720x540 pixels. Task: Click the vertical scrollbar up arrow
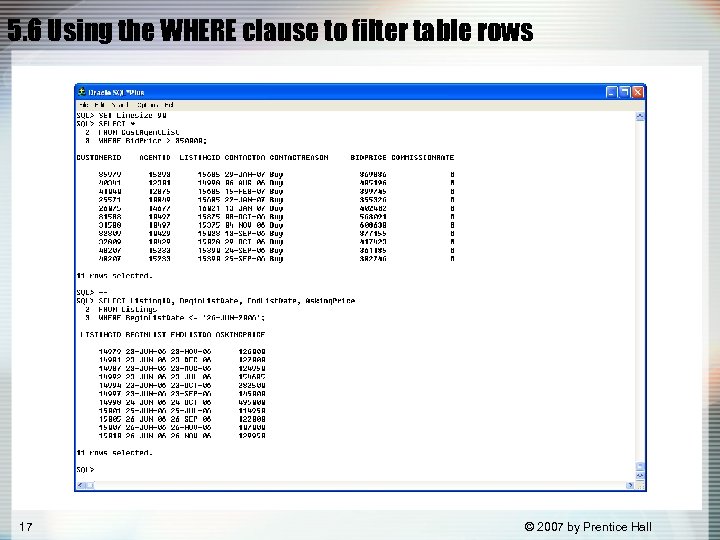coord(640,117)
